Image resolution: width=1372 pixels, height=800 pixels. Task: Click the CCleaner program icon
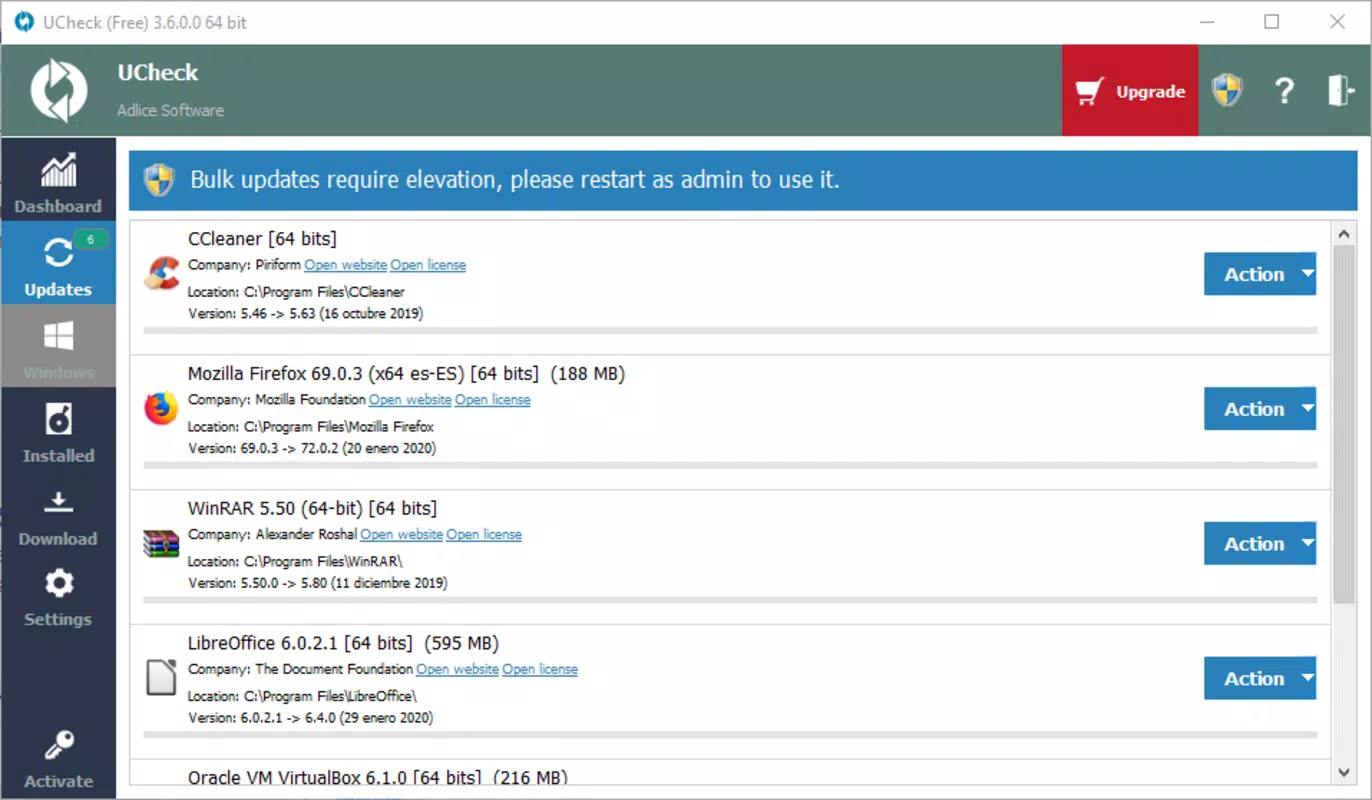[161, 274]
